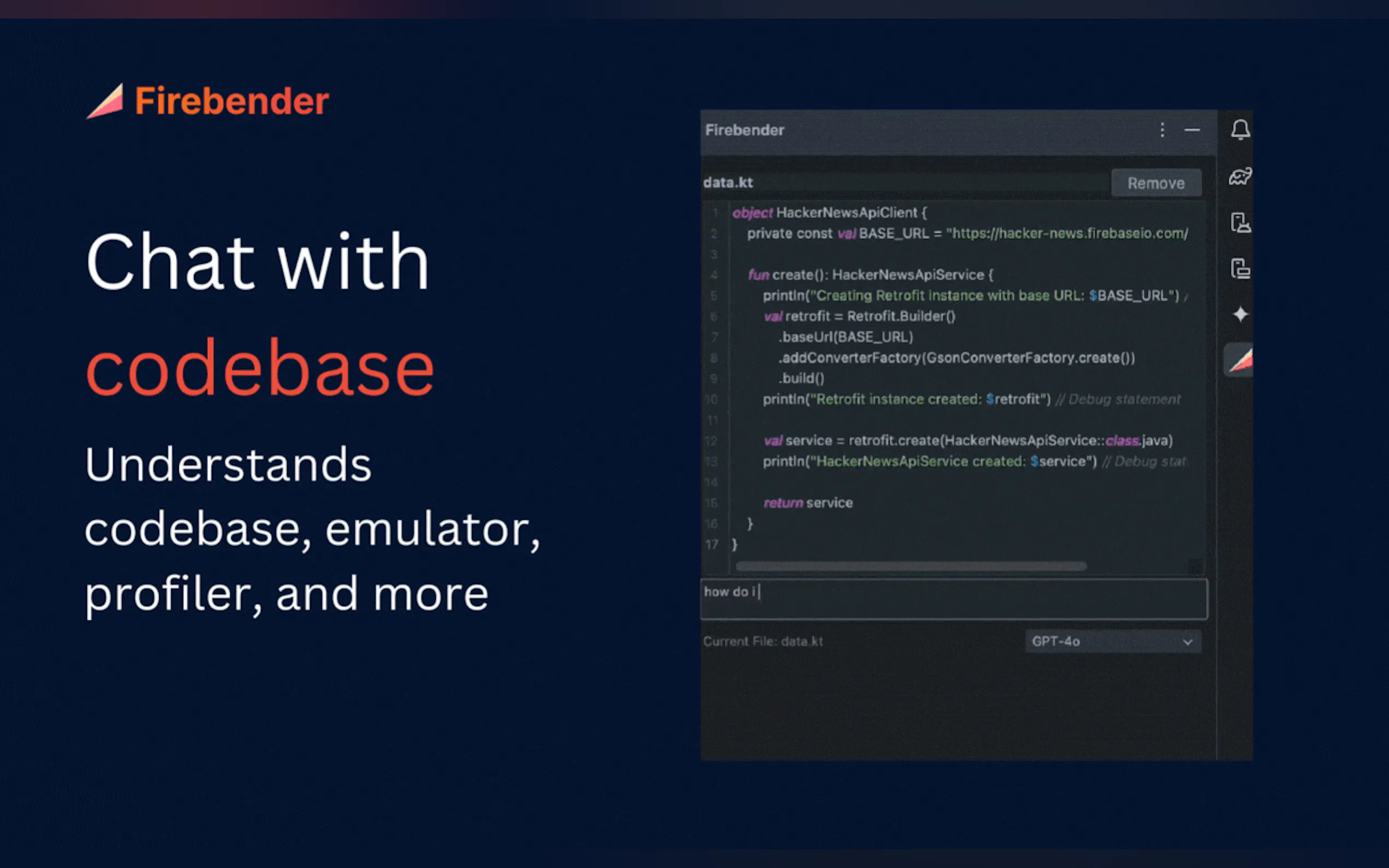Image resolution: width=1389 pixels, height=868 pixels.
Task: Click the Firebender panel title
Action: (x=744, y=130)
